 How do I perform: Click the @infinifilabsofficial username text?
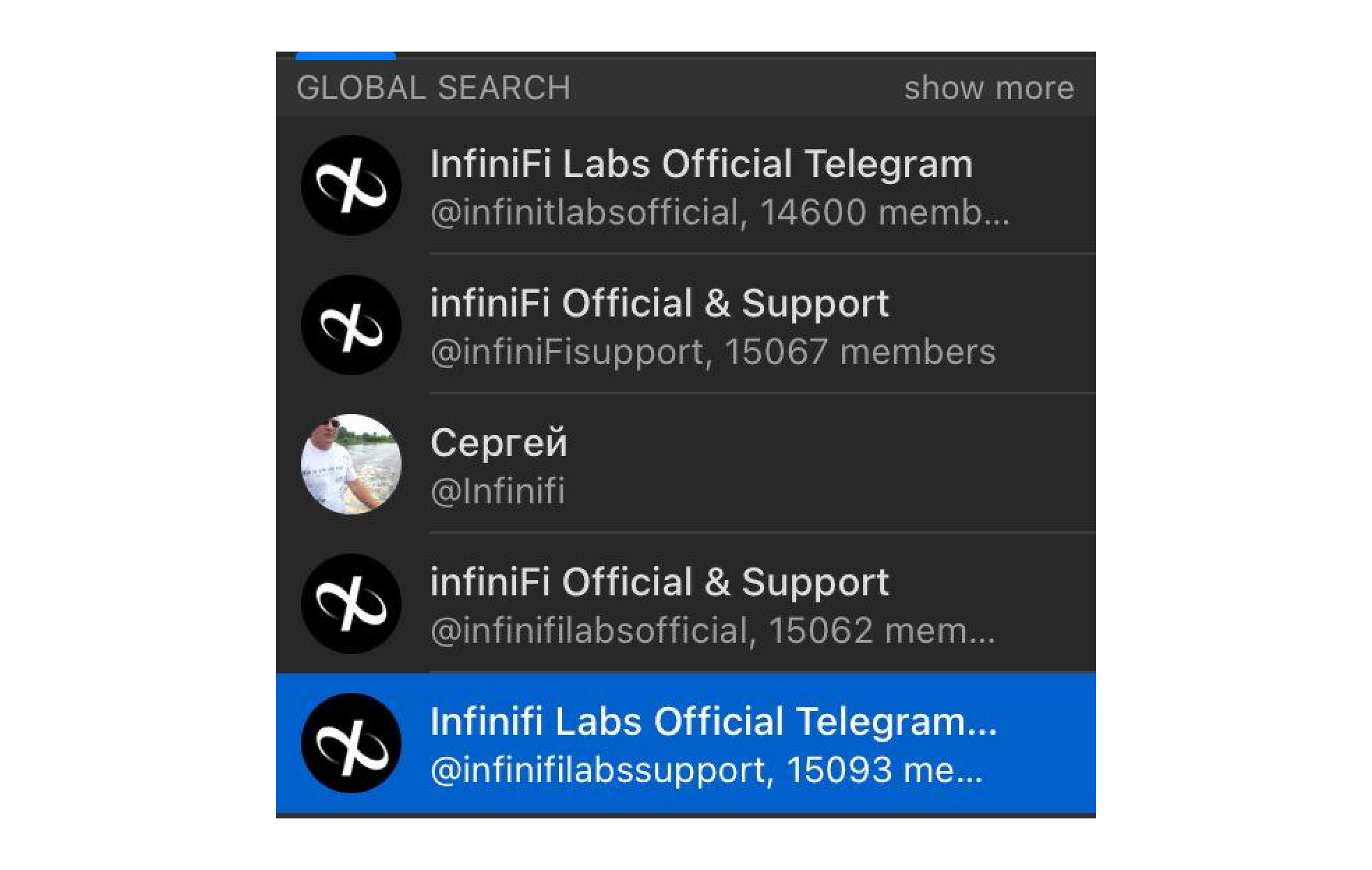pyautogui.click(x=589, y=631)
